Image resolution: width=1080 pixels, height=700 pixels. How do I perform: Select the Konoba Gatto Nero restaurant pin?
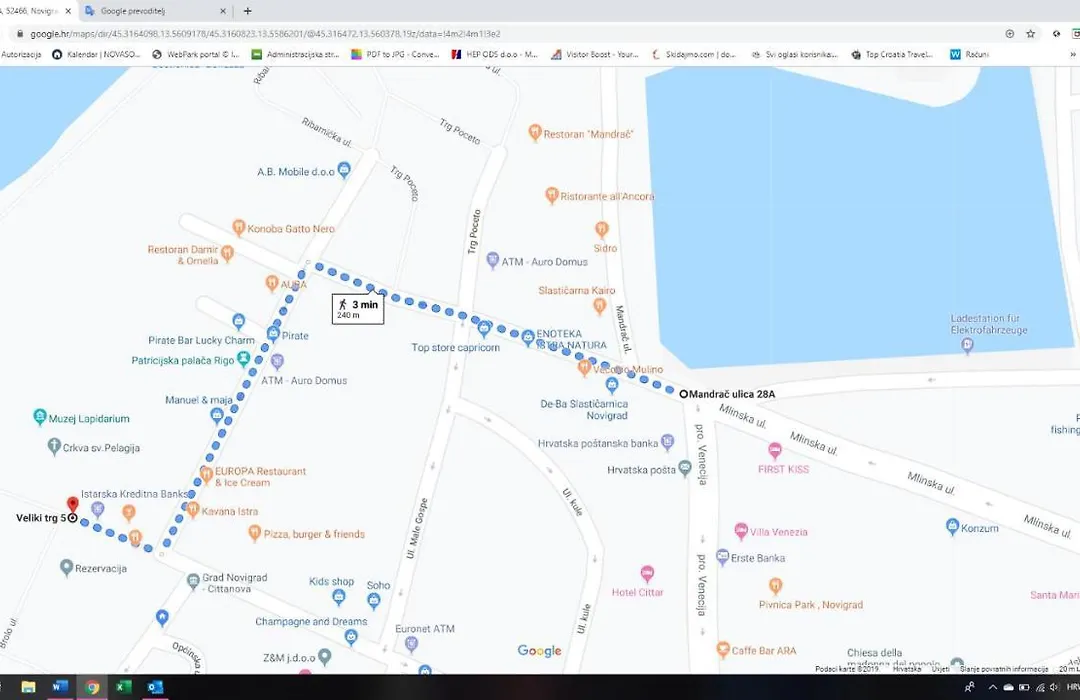click(x=238, y=227)
